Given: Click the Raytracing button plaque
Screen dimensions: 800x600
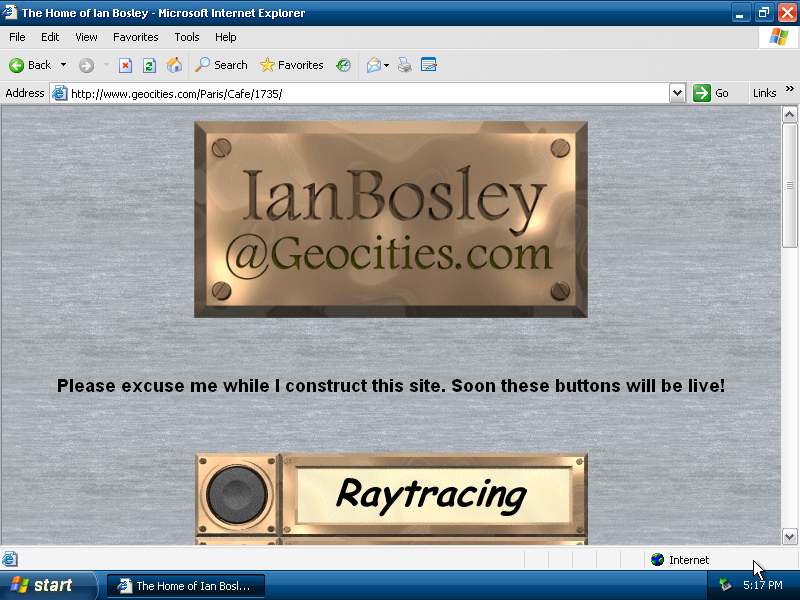Looking at the screenshot, I should [x=433, y=494].
